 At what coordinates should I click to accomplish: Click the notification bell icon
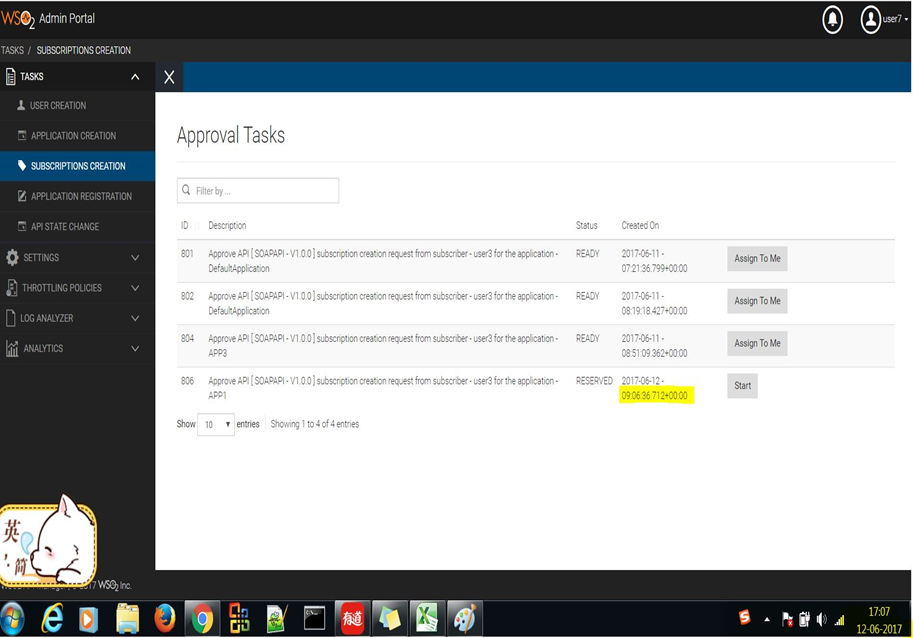pos(832,20)
